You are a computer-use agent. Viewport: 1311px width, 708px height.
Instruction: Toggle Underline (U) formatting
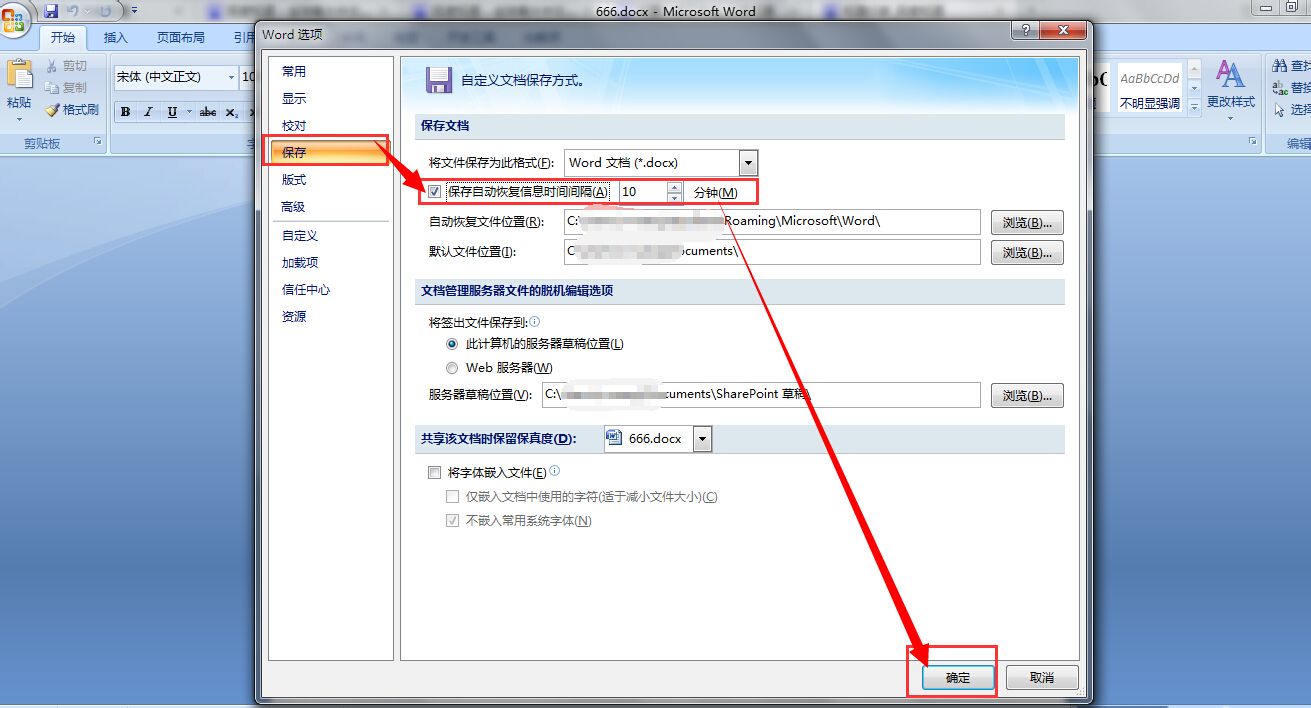click(171, 112)
